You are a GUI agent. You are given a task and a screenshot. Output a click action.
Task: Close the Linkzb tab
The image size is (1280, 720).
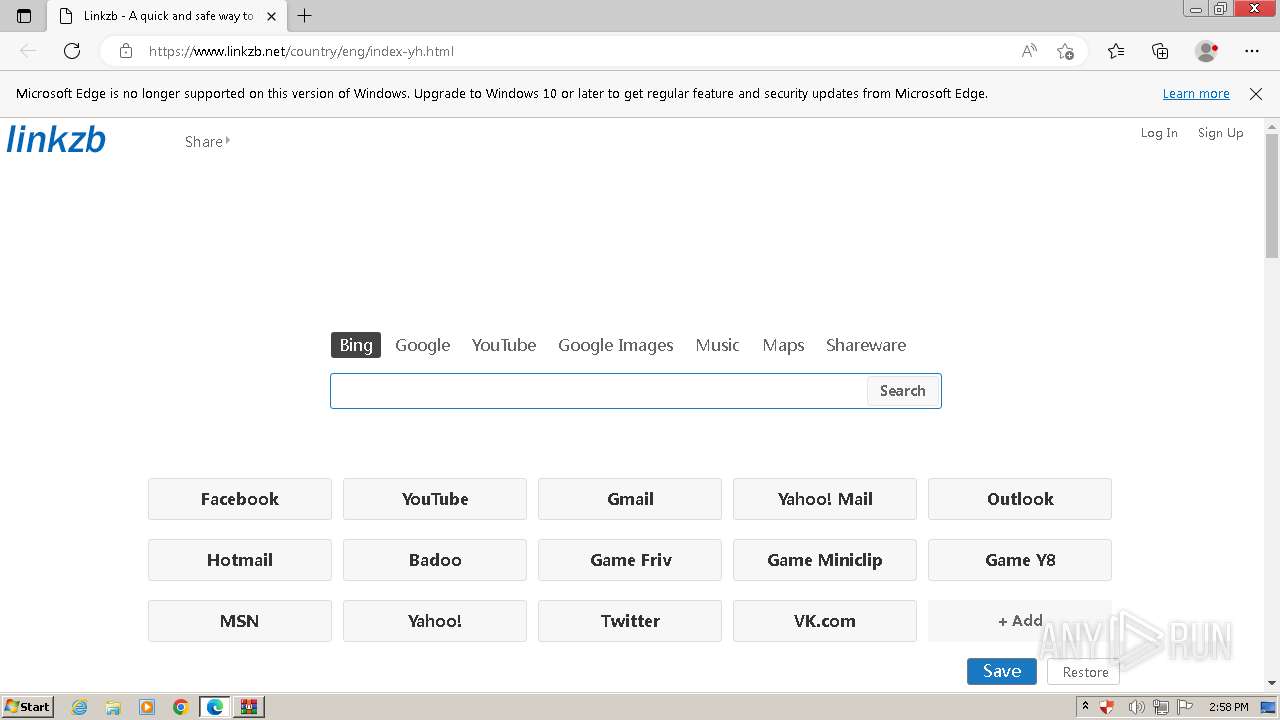tap(271, 16)
